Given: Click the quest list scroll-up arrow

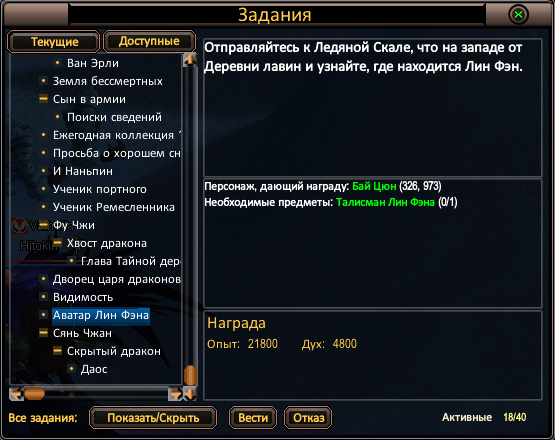Looking at the screenshot, I should pyautogui.click(x=190, y=59).
